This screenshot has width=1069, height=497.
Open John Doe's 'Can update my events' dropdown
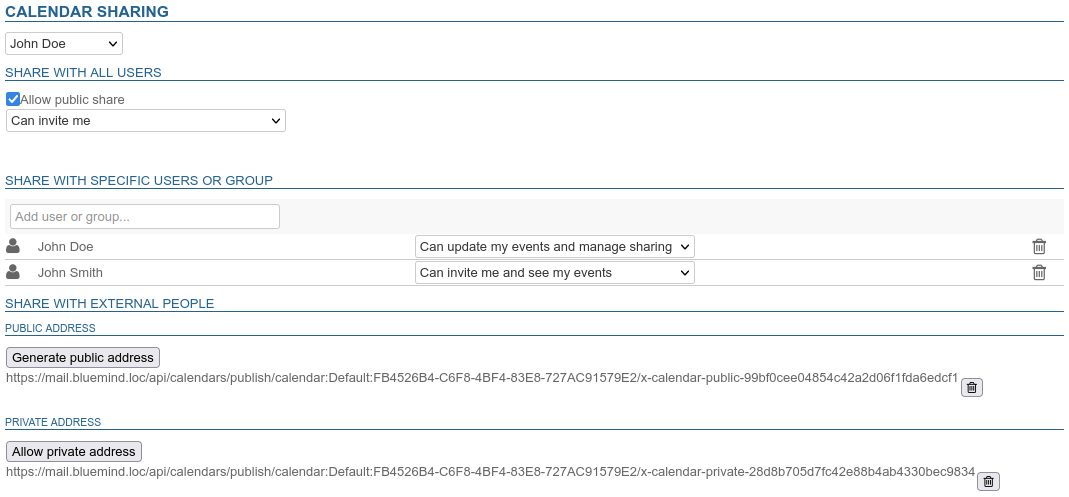[554, 247]
